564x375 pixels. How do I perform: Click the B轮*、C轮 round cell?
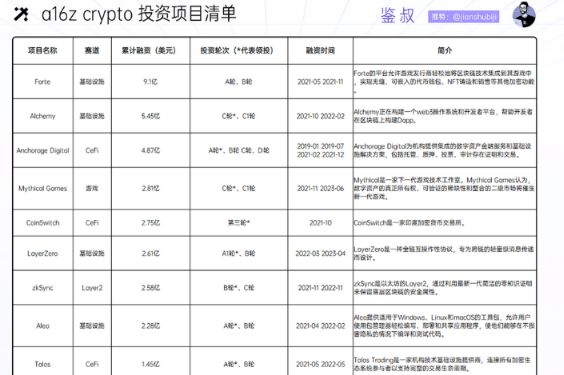(239, 288)
